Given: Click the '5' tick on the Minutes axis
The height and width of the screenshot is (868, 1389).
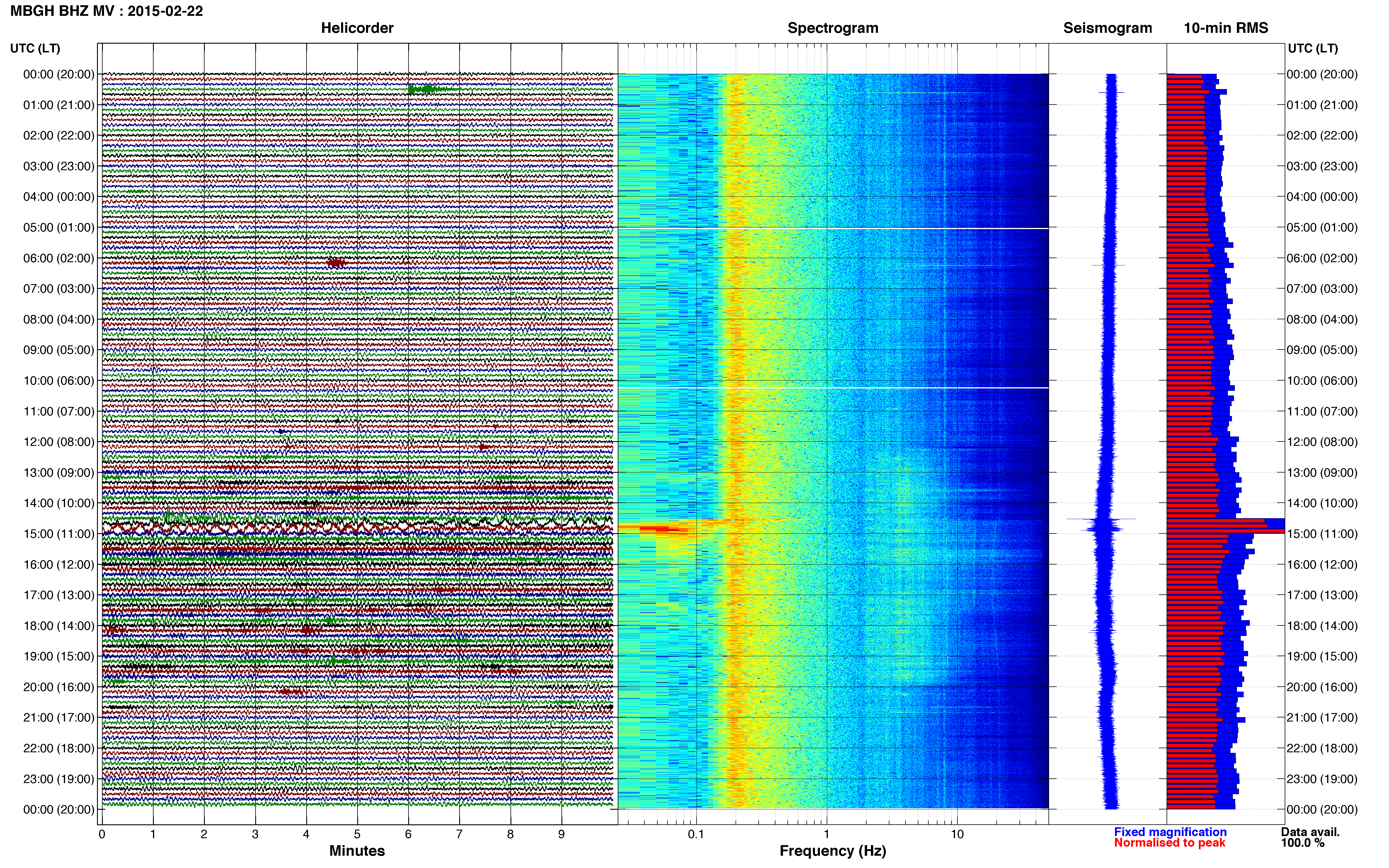Looking at the screenshot, I should click(357, 835).
